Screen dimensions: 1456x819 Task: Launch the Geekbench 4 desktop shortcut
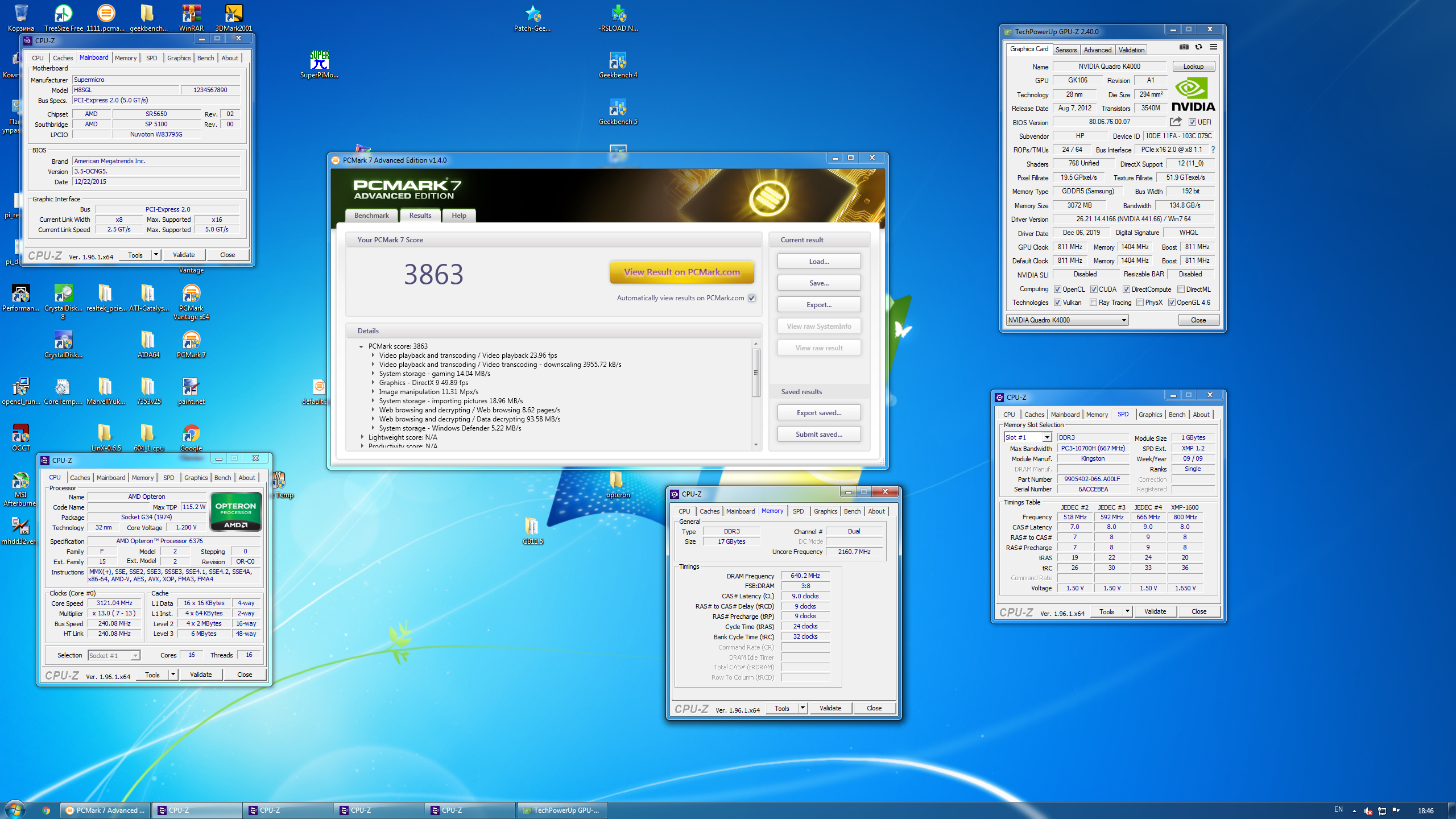click(618, 64)
